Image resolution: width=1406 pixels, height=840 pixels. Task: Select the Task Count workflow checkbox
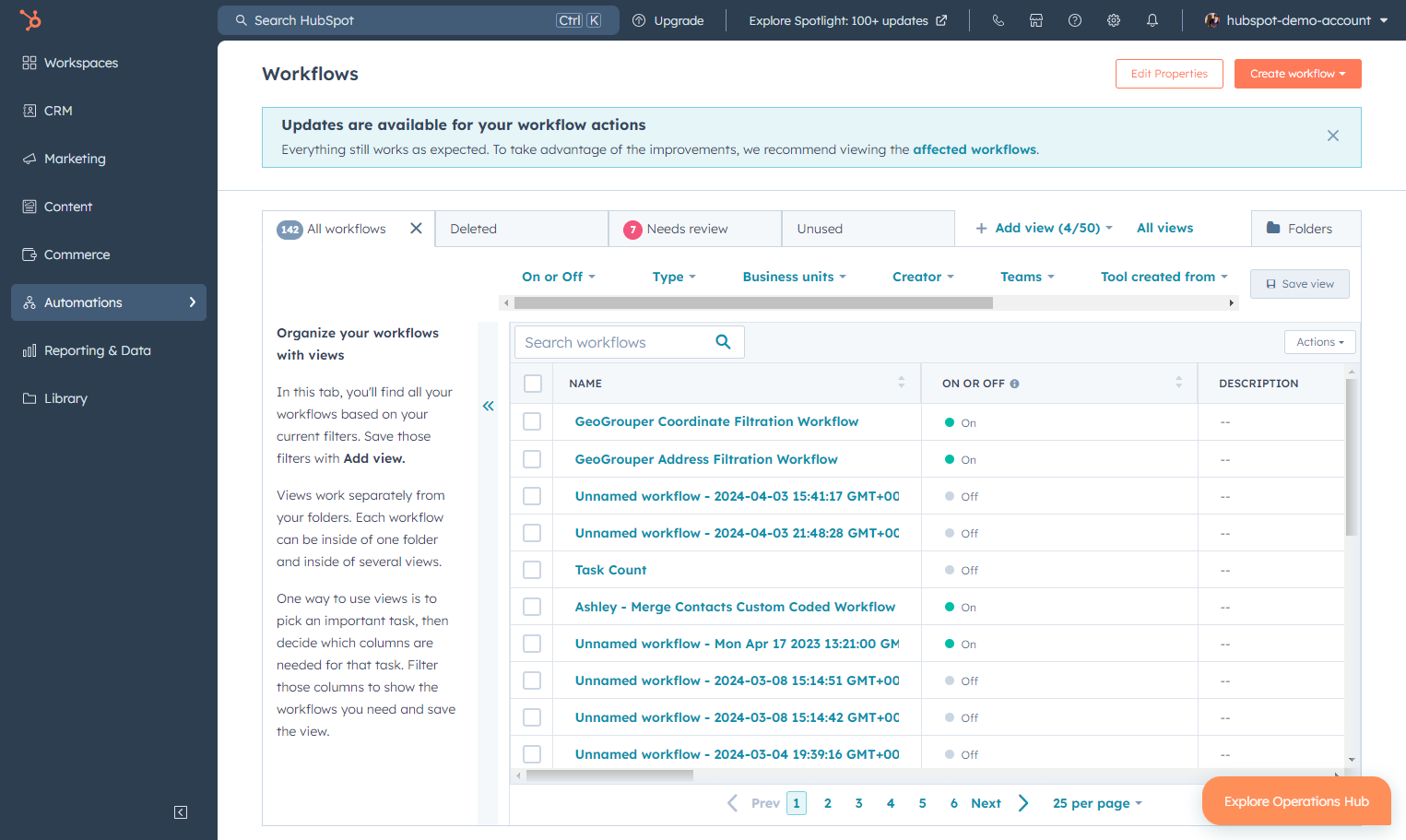click(x=532, y=570)
